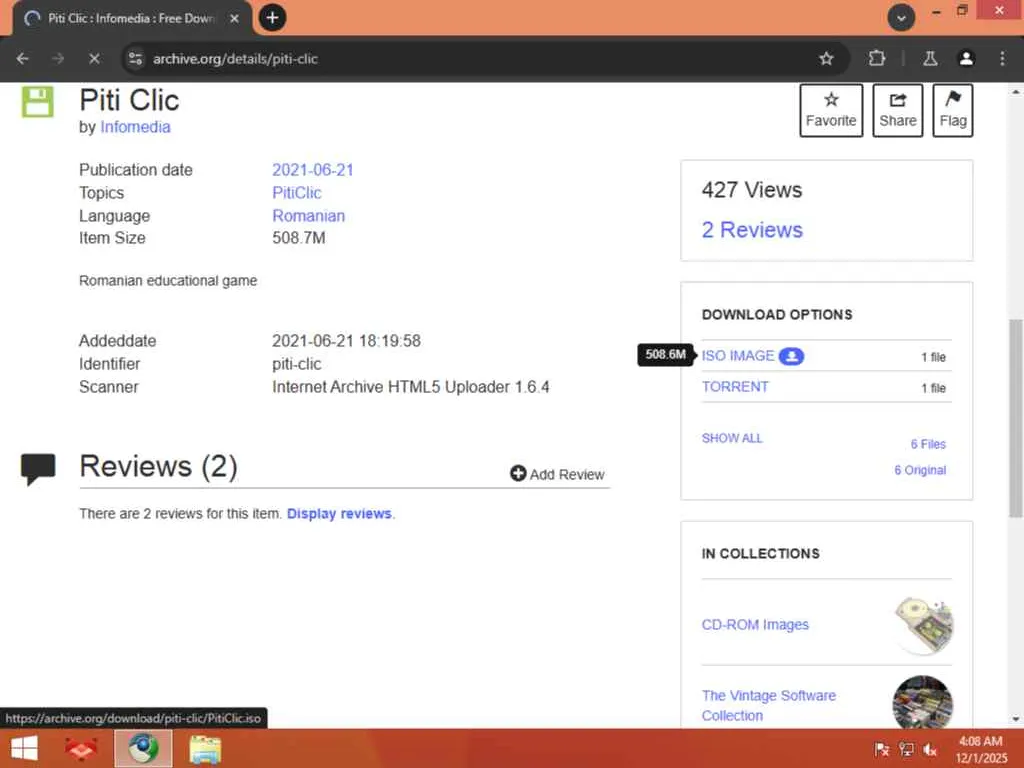Open the CD-ROM Images collection link
Image resolution: width=1024 pixels, height=768 pixels.
click(755, 624)
